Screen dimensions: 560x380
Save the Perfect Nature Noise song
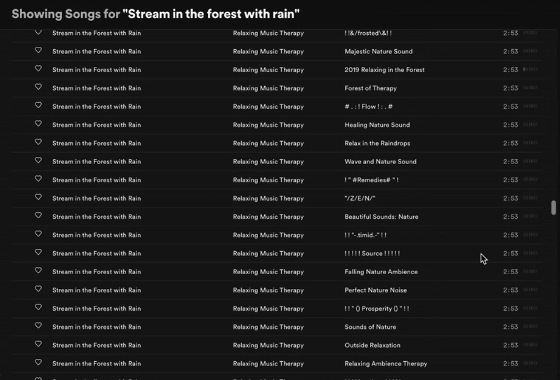(x=38, y=289)
